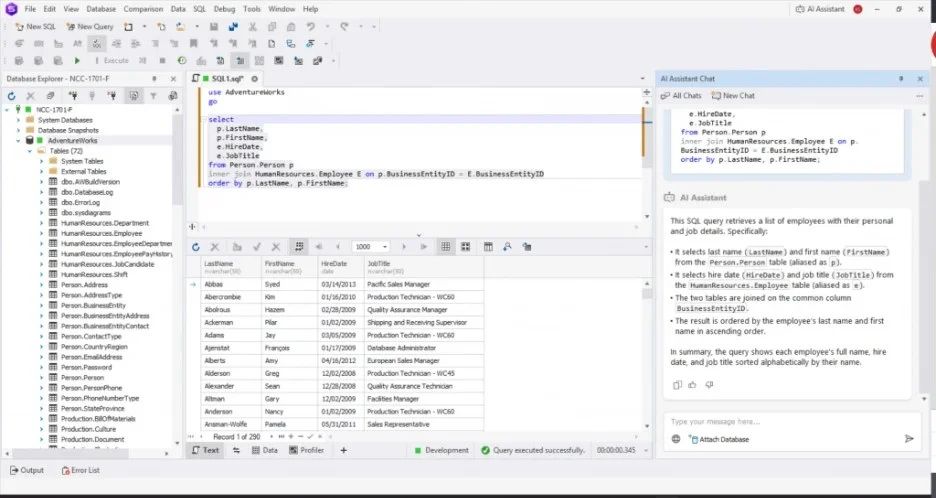Click the AI chat message input field
Viewport: 936px width, 498px height.
click(x=792, y=422)
